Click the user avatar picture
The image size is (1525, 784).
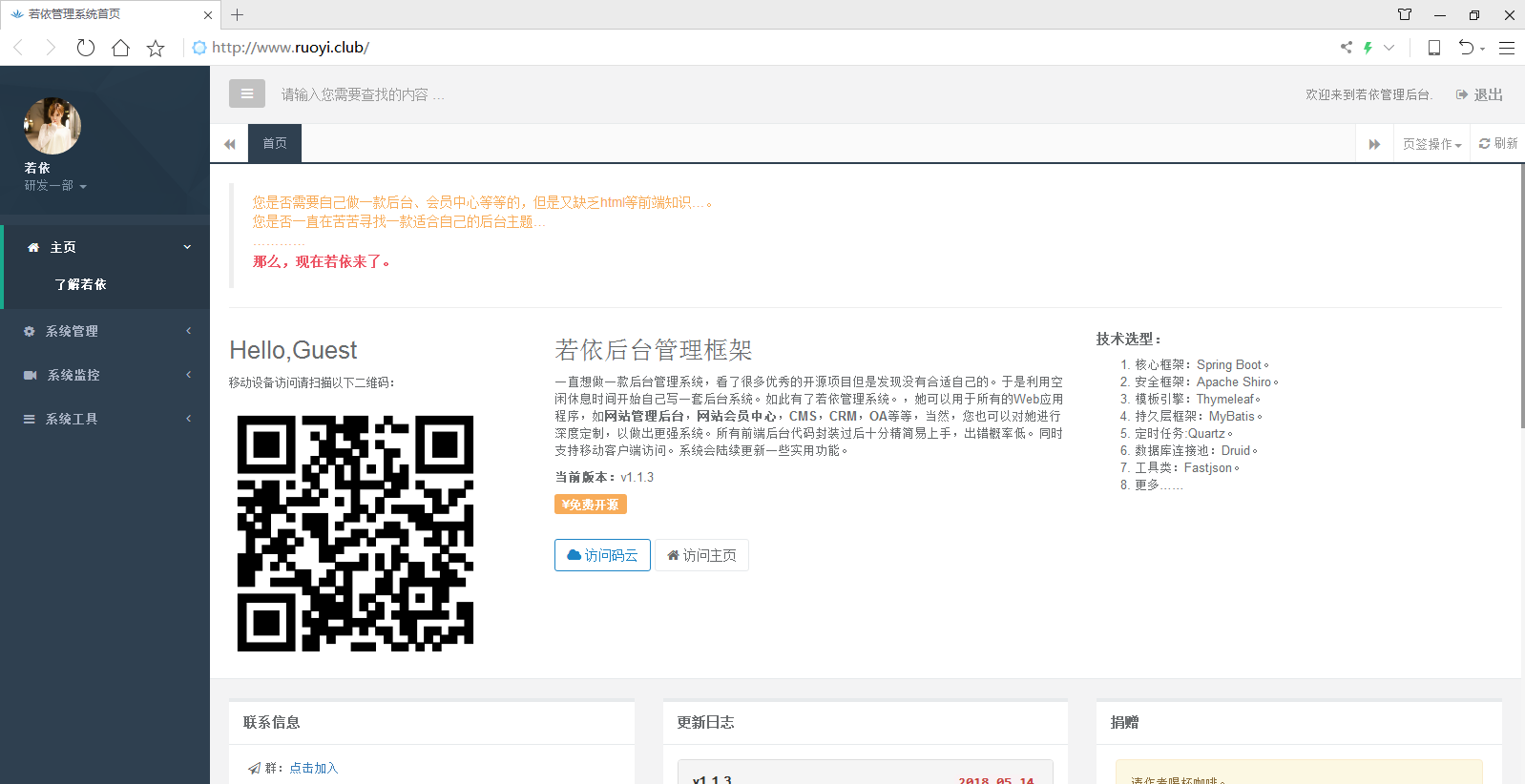[x=52, y=126]
